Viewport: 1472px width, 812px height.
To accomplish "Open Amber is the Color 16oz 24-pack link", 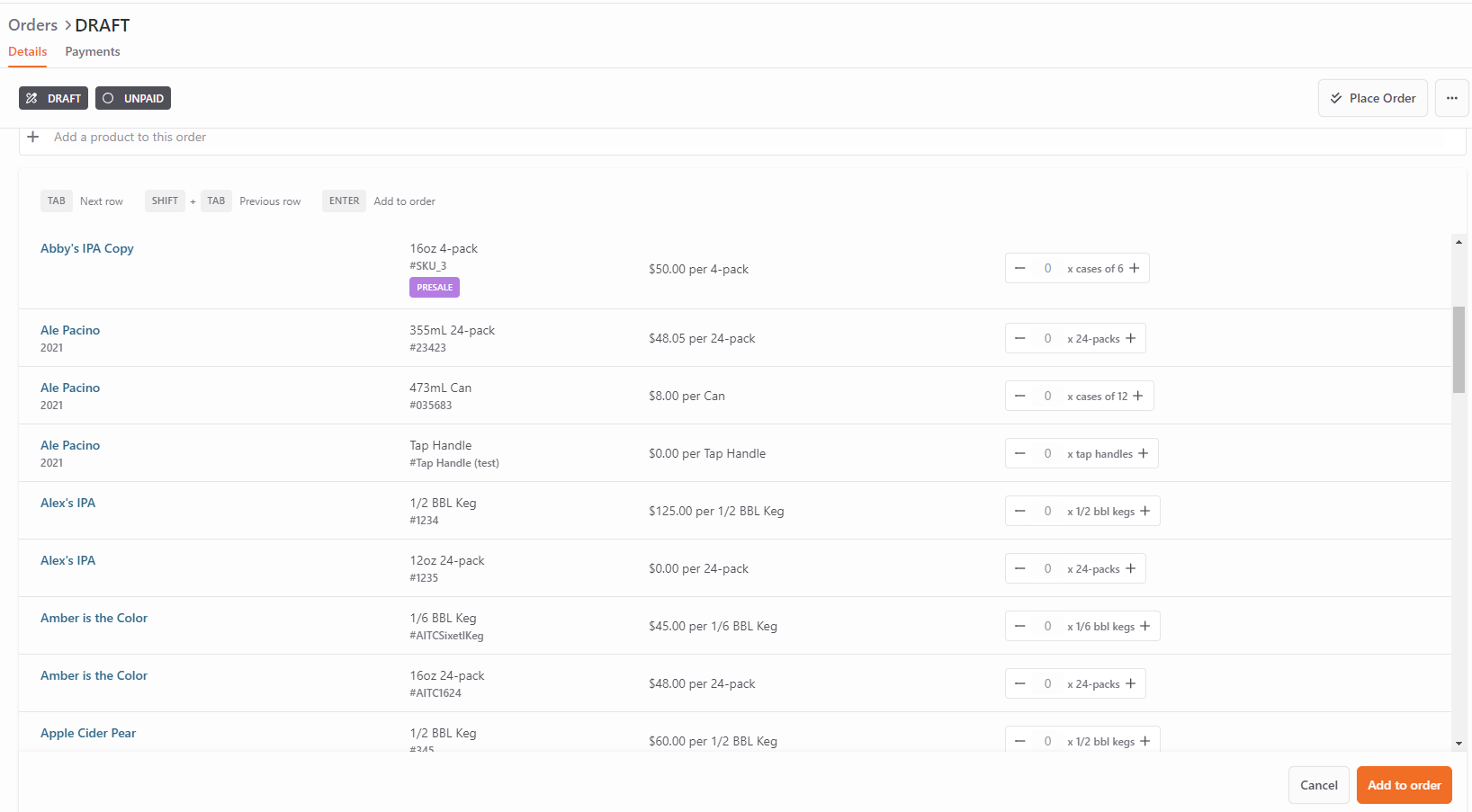I will 94,675.
